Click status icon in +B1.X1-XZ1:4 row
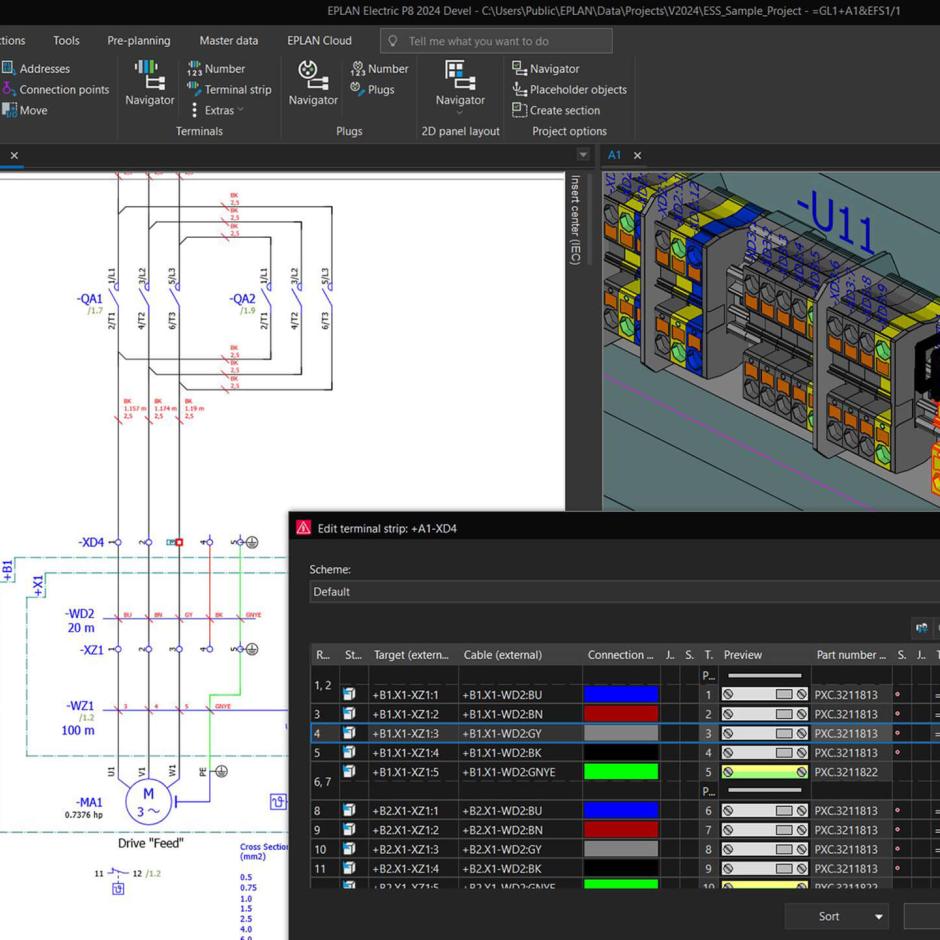This screenshot has width=940, height=940. (349, 752)
